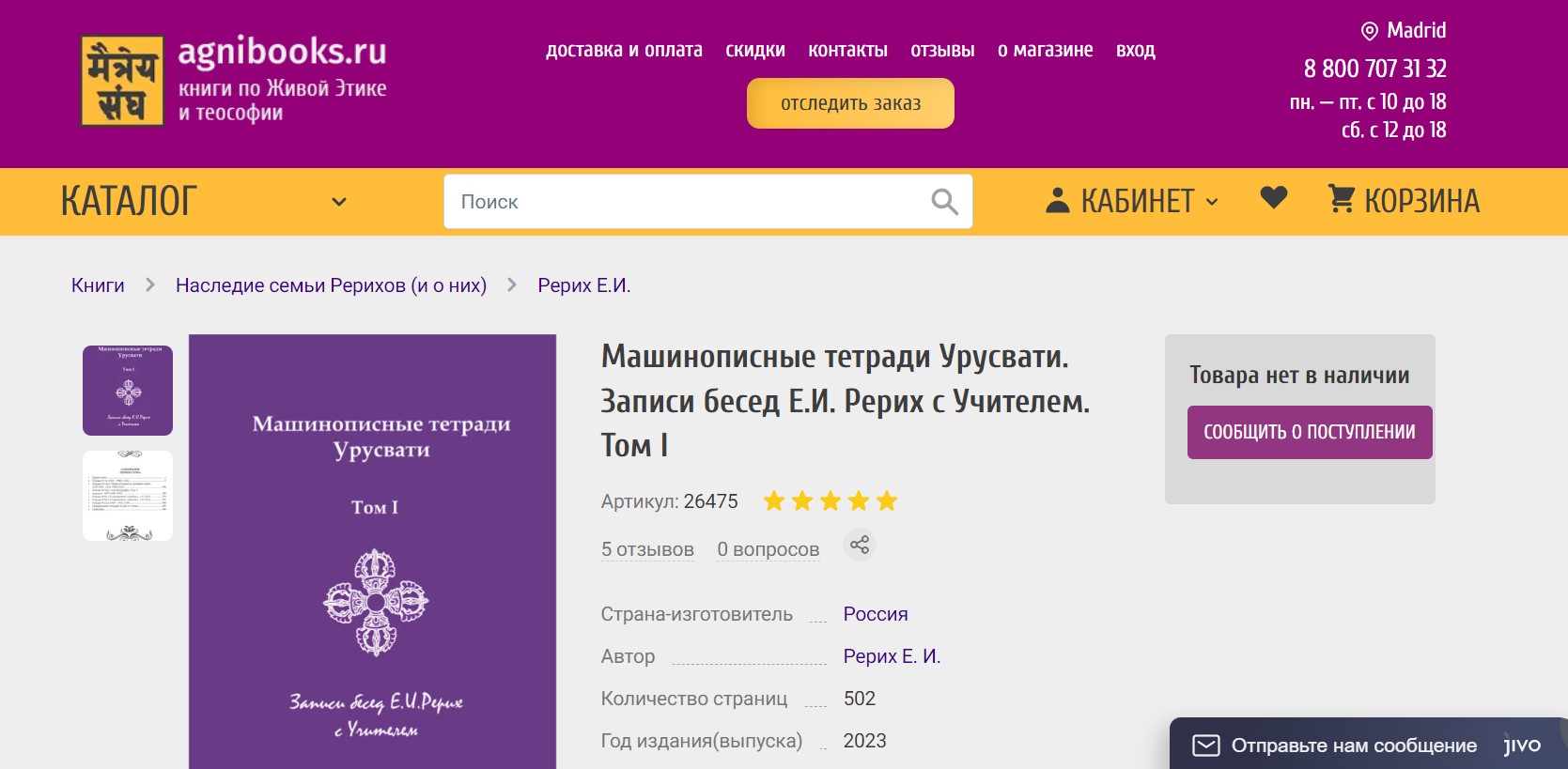The height and width of the screenshot is (769, 1568).
Task: Click the Madrid location pin
Action: (x=1370, y=31)
